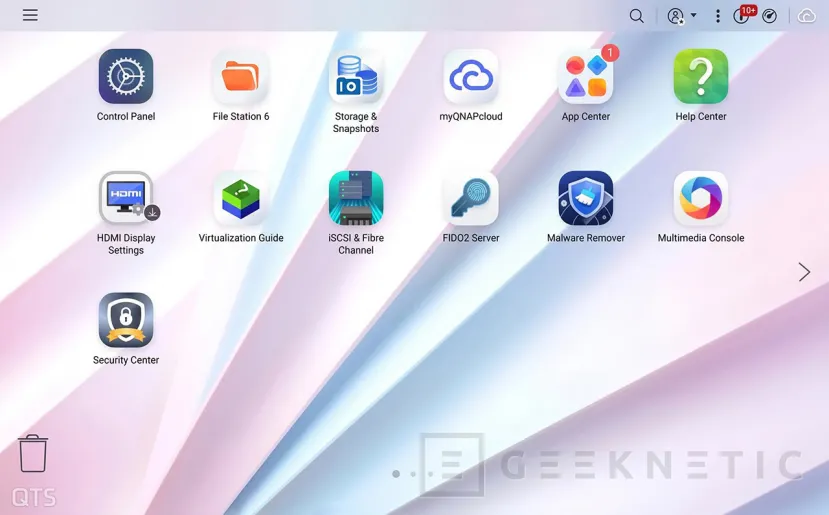The height and width of the screenshot is (515, 829).
Task: Open the Help Center
Action: (701, 77)
